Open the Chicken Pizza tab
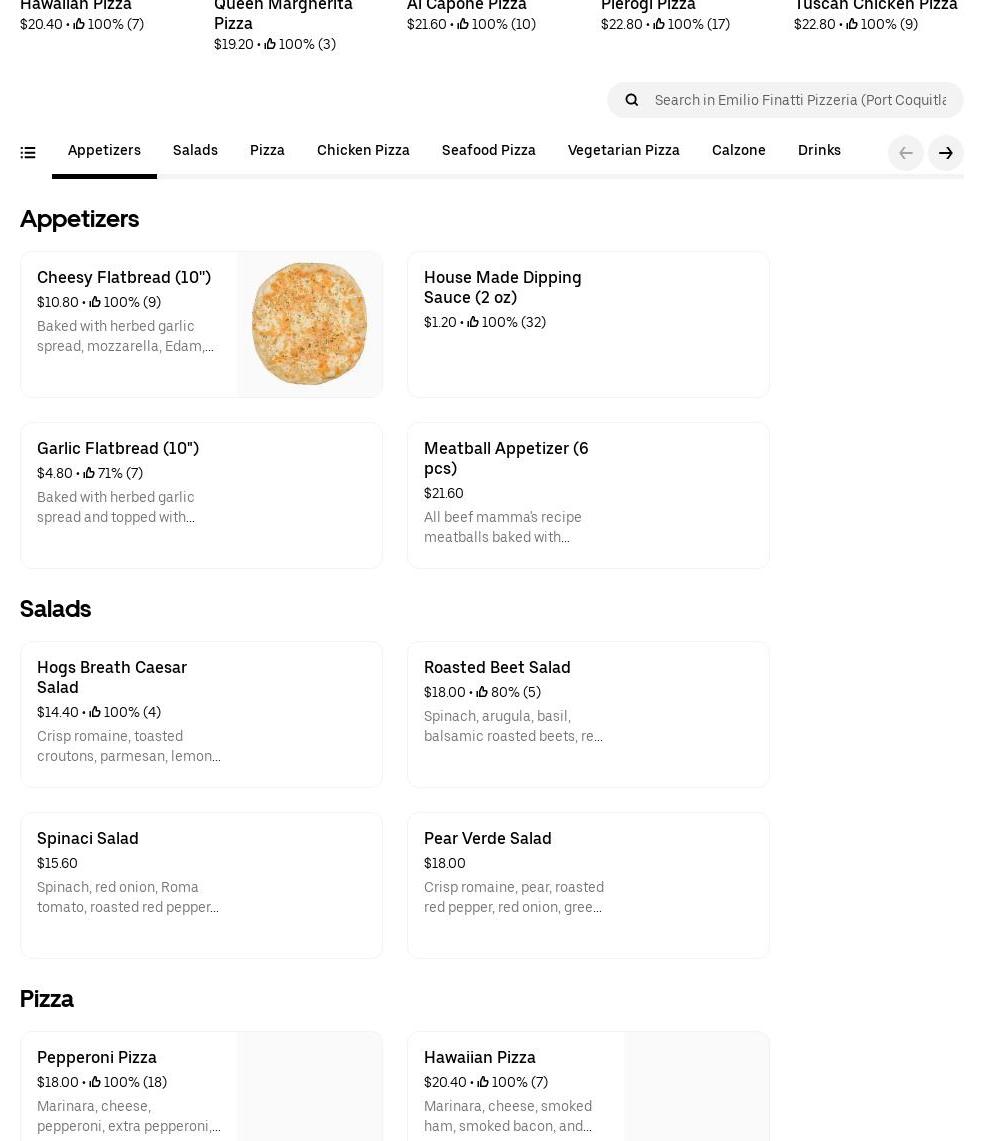Screen dimensions: 984x1141 coord(363,150)
